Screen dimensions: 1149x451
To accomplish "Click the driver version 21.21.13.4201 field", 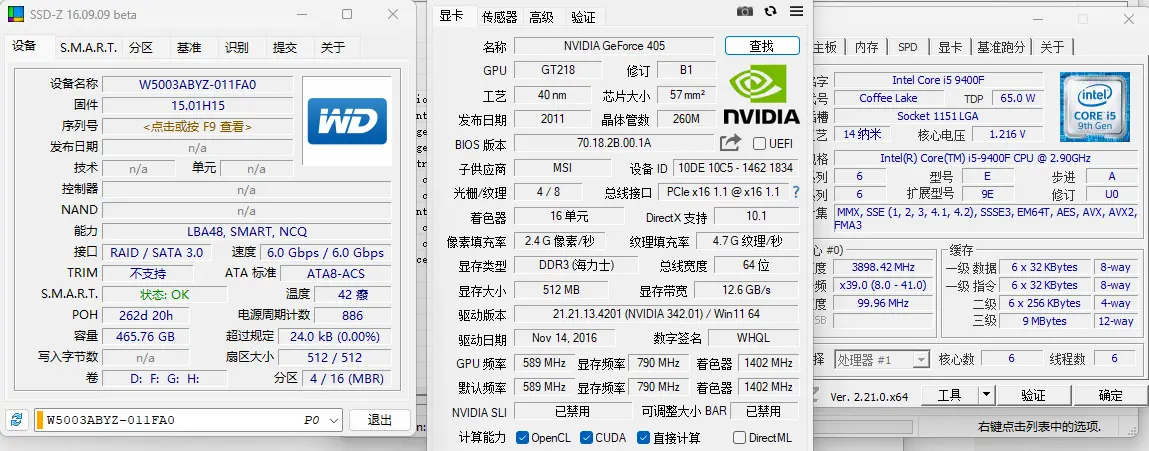I will pyautogui.click(x=656, y=314).
